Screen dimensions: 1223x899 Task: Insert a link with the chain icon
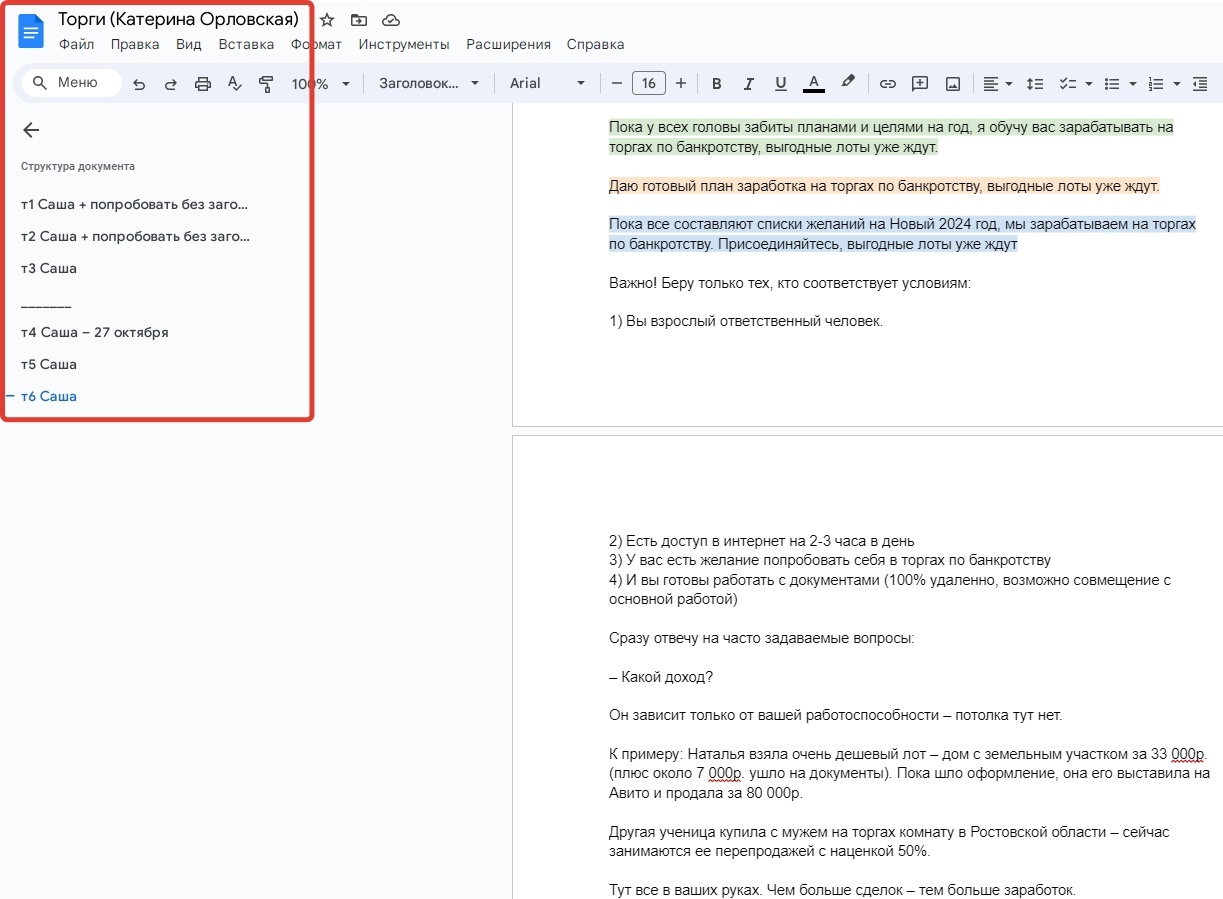[887, 84]
